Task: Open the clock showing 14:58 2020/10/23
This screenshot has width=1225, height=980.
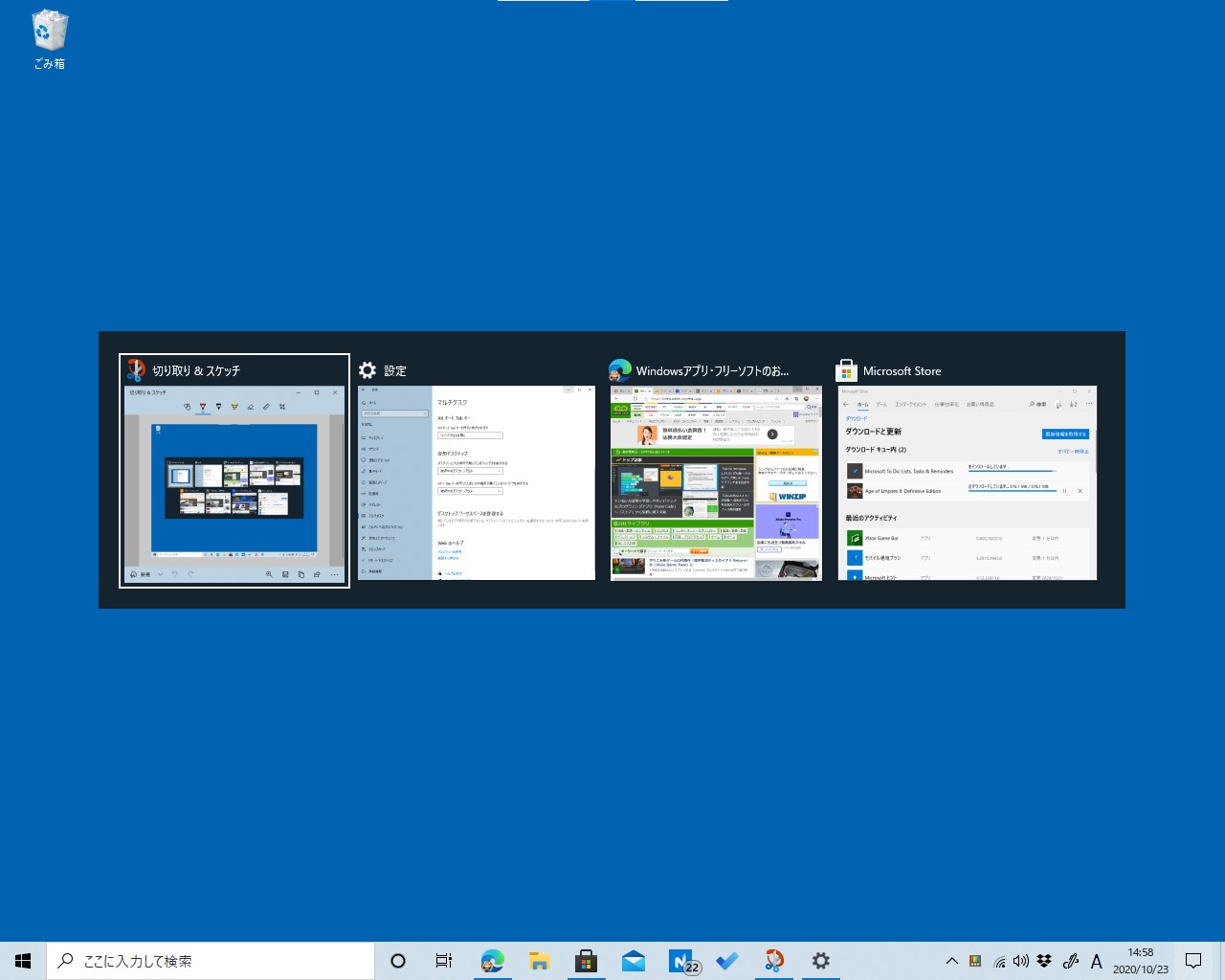Action: click(1141, 961)
